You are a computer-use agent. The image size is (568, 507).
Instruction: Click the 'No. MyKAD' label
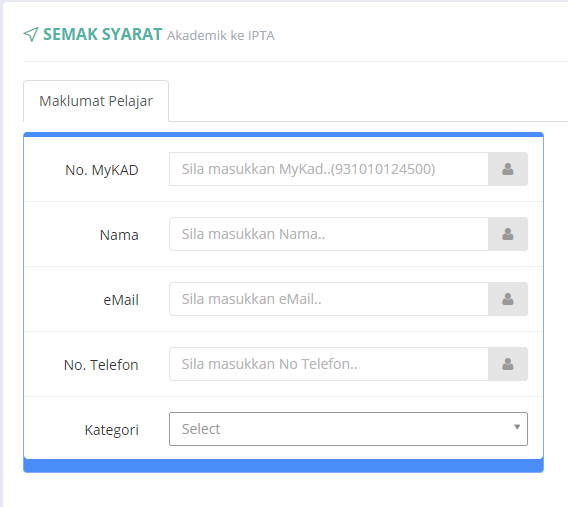tap(102, 170)
